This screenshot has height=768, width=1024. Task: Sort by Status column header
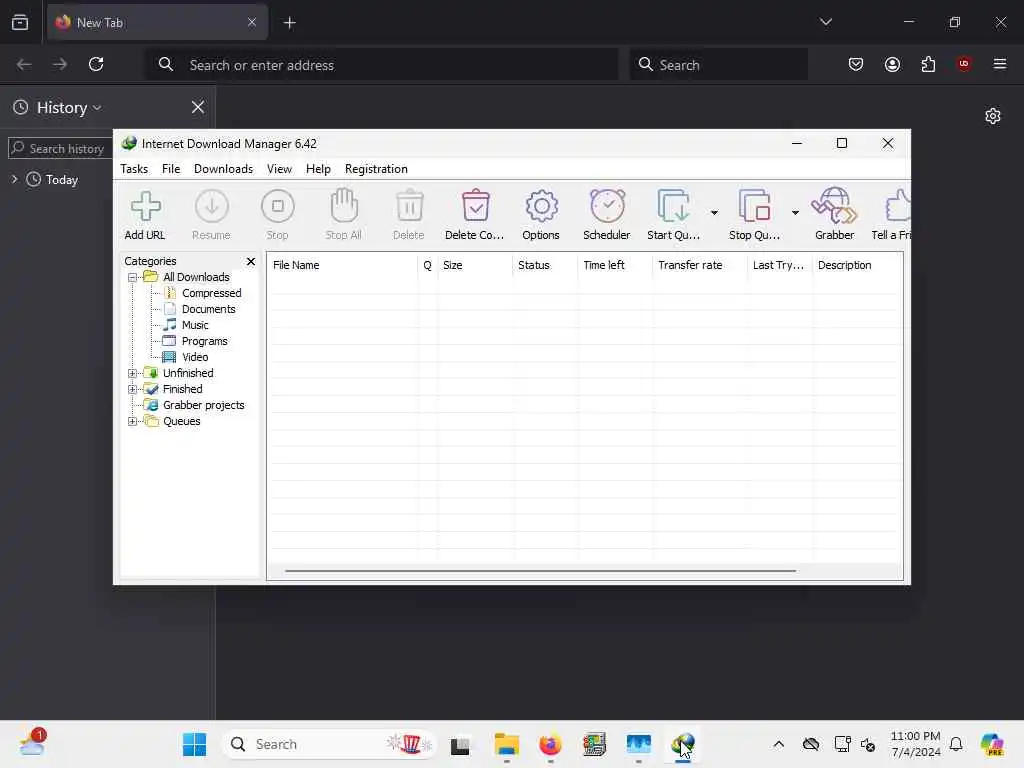pyautogui.click(x=545, y=265)
